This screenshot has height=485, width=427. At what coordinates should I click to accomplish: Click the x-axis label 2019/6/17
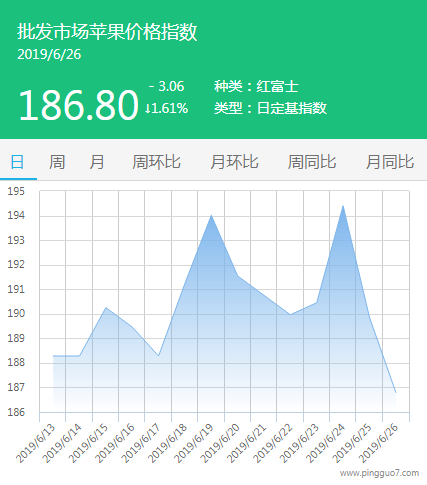pyautogui.click(x=141, y=443)
